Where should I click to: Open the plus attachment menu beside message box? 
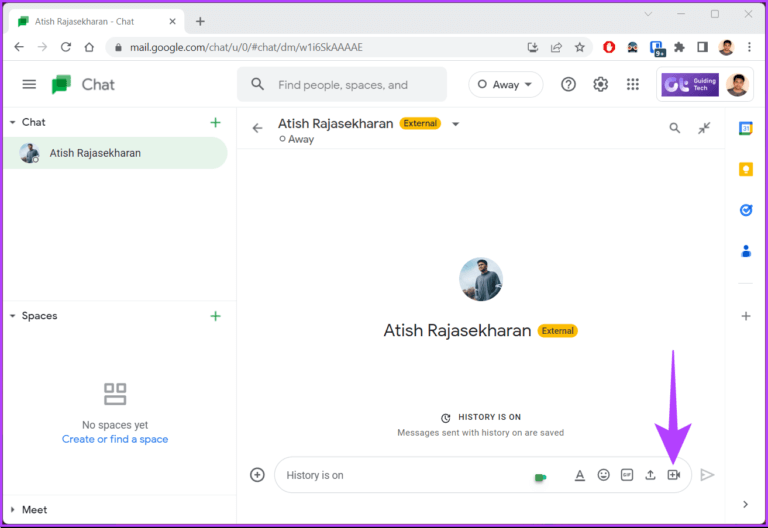click(x=257, y=475)
